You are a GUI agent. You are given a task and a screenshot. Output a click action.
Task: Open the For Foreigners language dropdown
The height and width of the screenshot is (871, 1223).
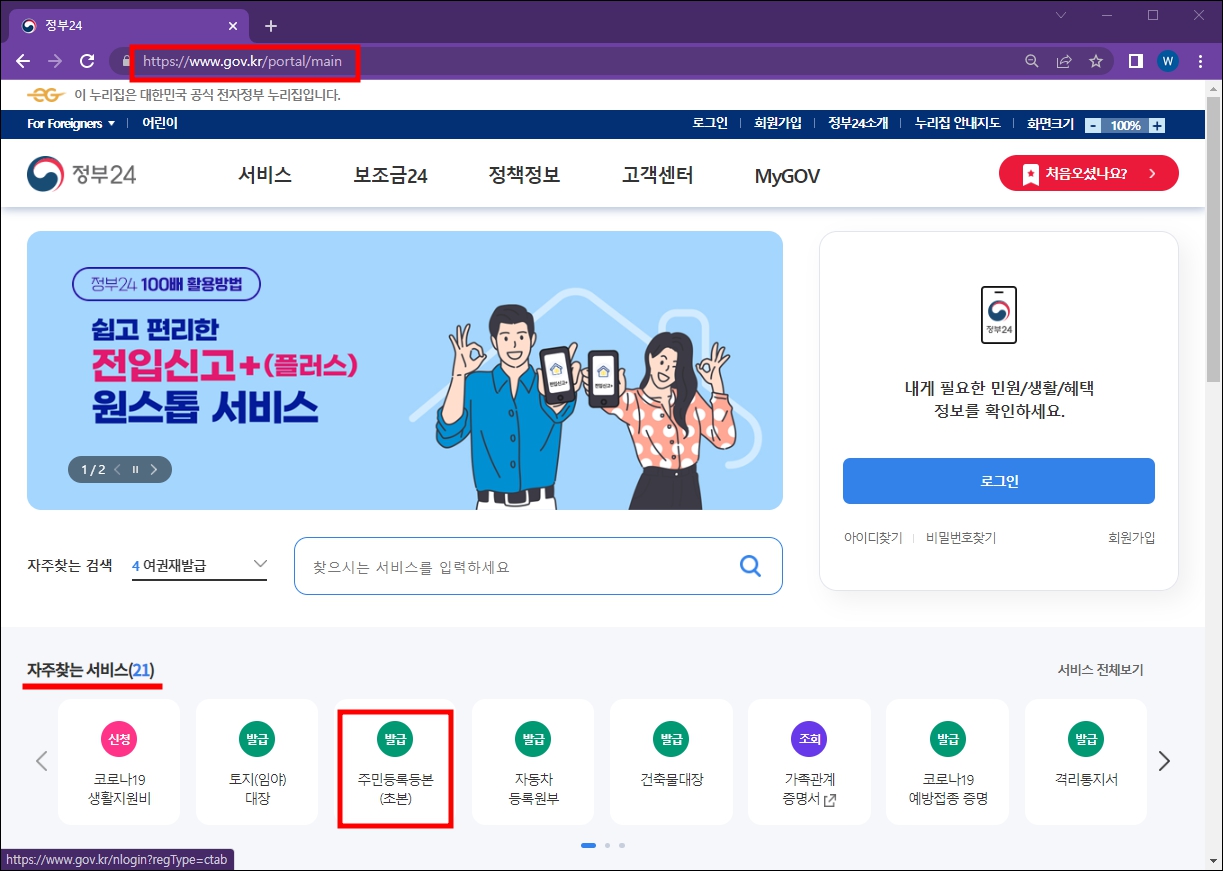coord(64,123)
